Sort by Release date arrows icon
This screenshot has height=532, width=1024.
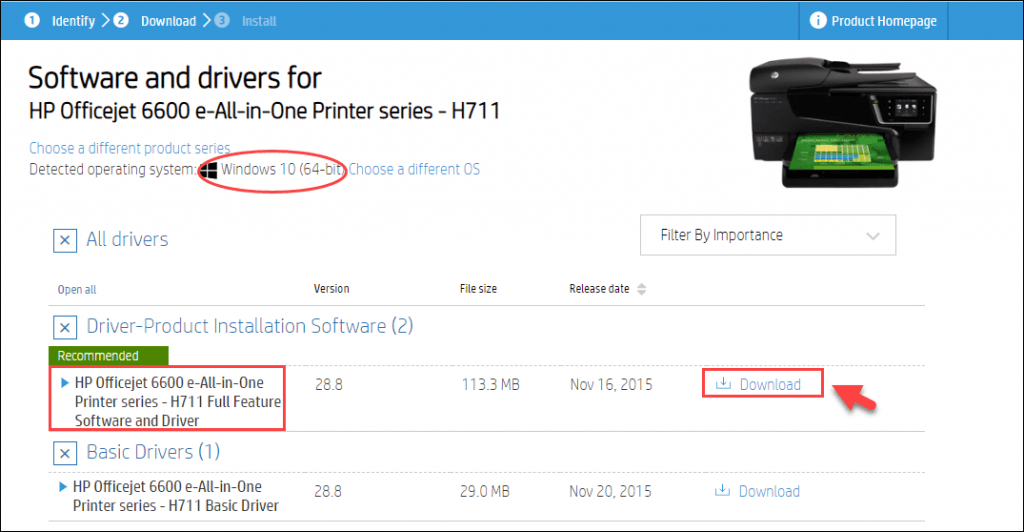[641, 289]
